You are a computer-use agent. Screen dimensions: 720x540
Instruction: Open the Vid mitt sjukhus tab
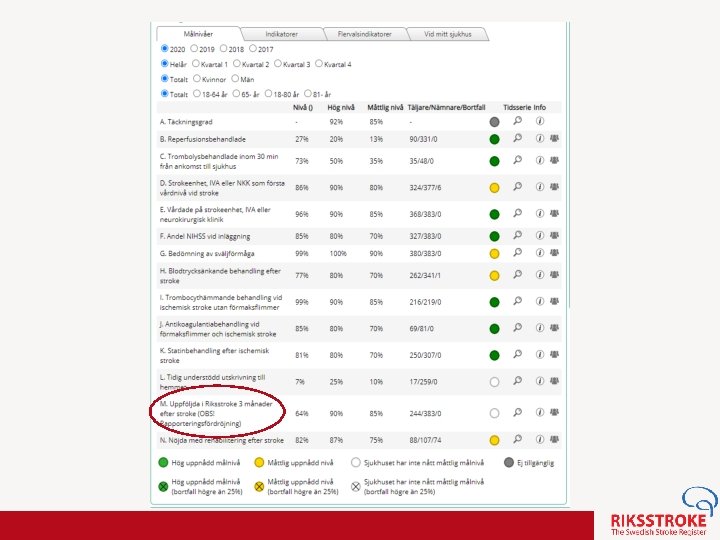coord(448,34)
